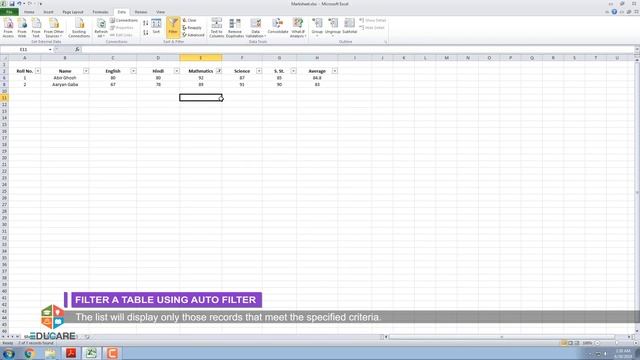Screen dimensions: 640x360
Task: Switch to the Formulas ribbon tab
Action: (x=100, y=12)
